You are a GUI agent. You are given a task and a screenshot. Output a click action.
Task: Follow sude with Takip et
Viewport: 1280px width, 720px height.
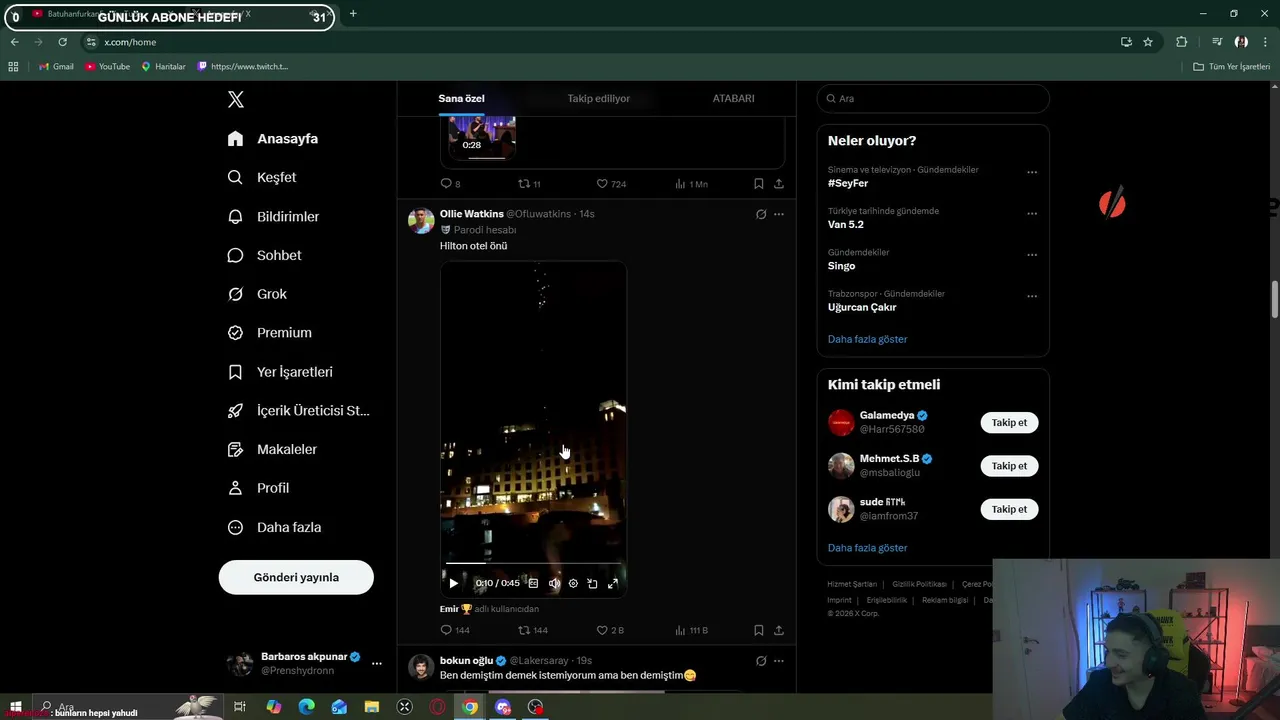(1009, 509)
